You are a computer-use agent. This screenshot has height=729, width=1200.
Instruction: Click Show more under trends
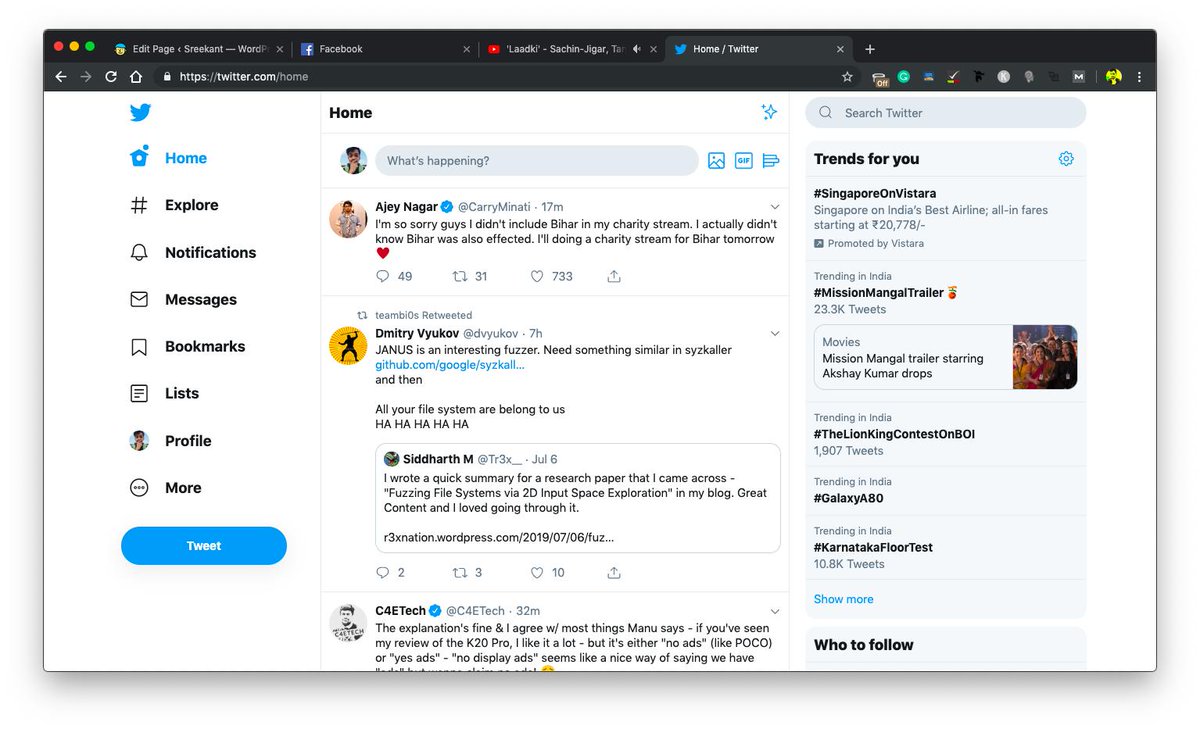tap(843, 599)
